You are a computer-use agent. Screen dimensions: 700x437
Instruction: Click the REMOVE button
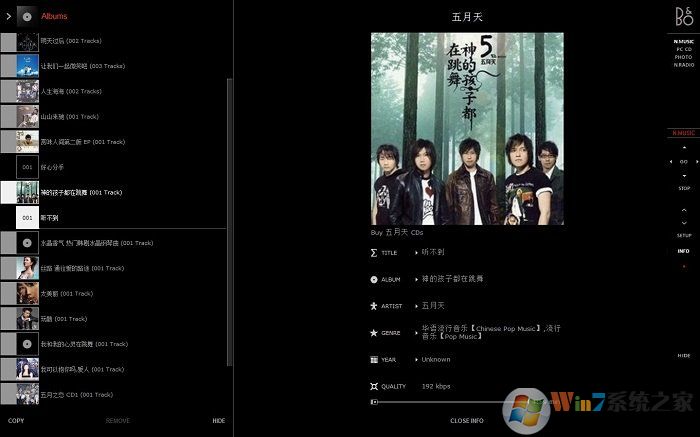tap(118, 420)
